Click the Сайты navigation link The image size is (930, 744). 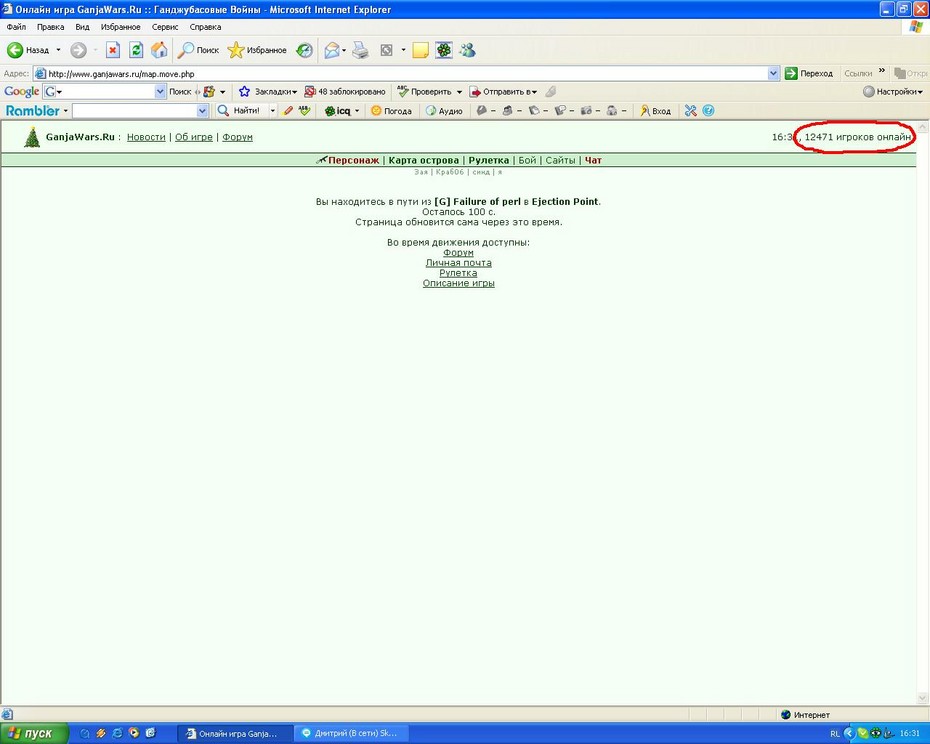pyautogui.click(x=560, y=160)
